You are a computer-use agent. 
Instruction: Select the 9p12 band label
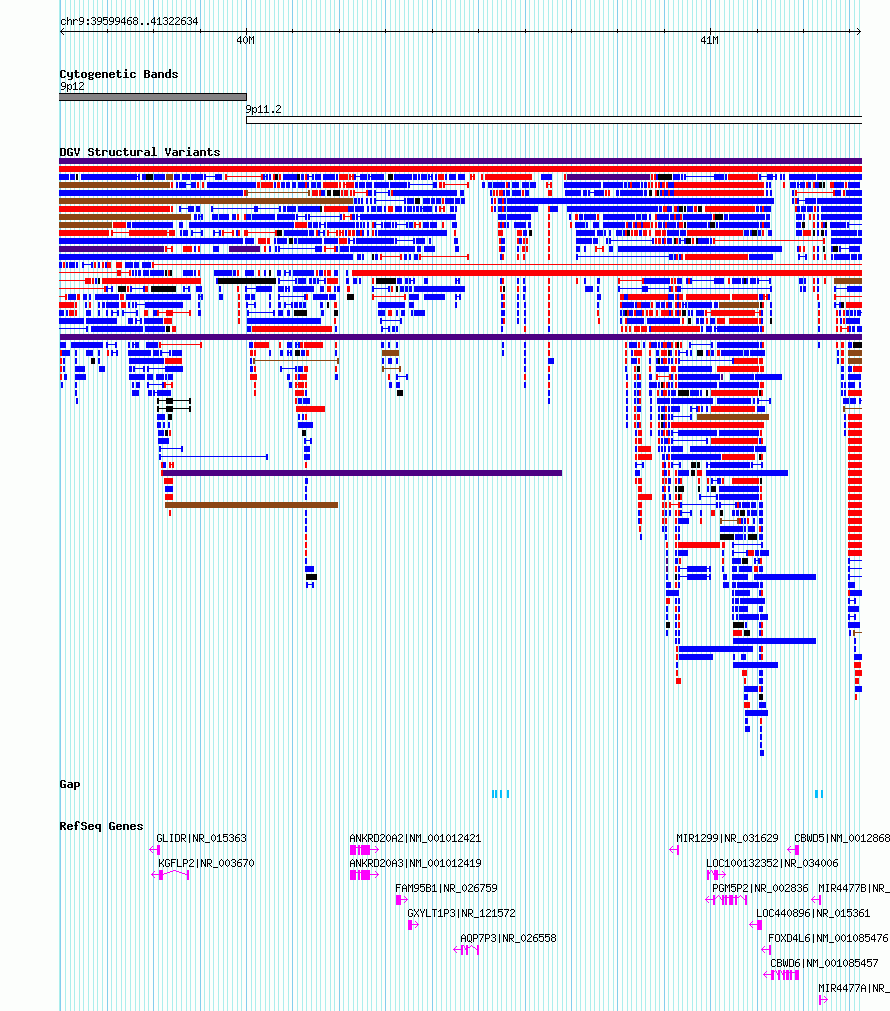pos(72,86)
